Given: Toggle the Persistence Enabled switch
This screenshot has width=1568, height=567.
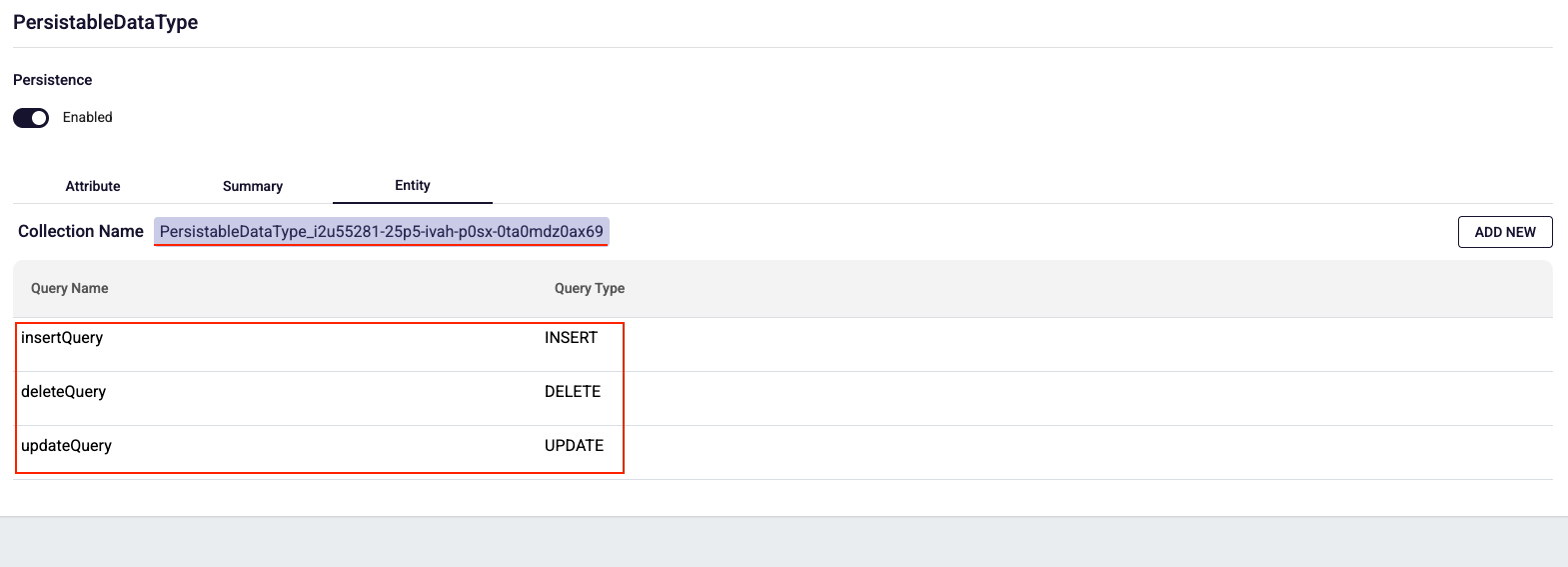Looking at the screenshot, I should 31,118.
